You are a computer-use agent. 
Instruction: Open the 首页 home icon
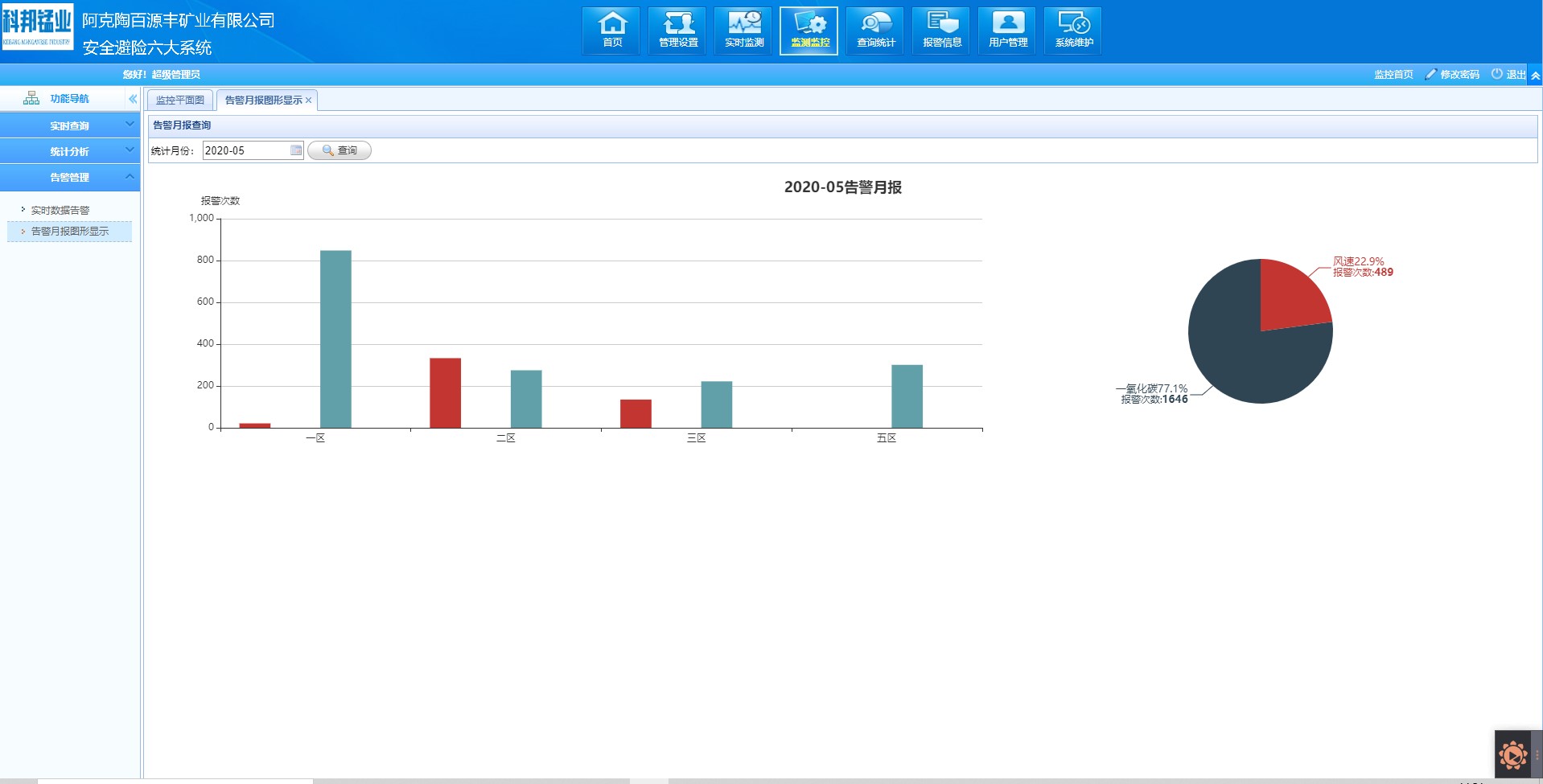pos(611,31)
